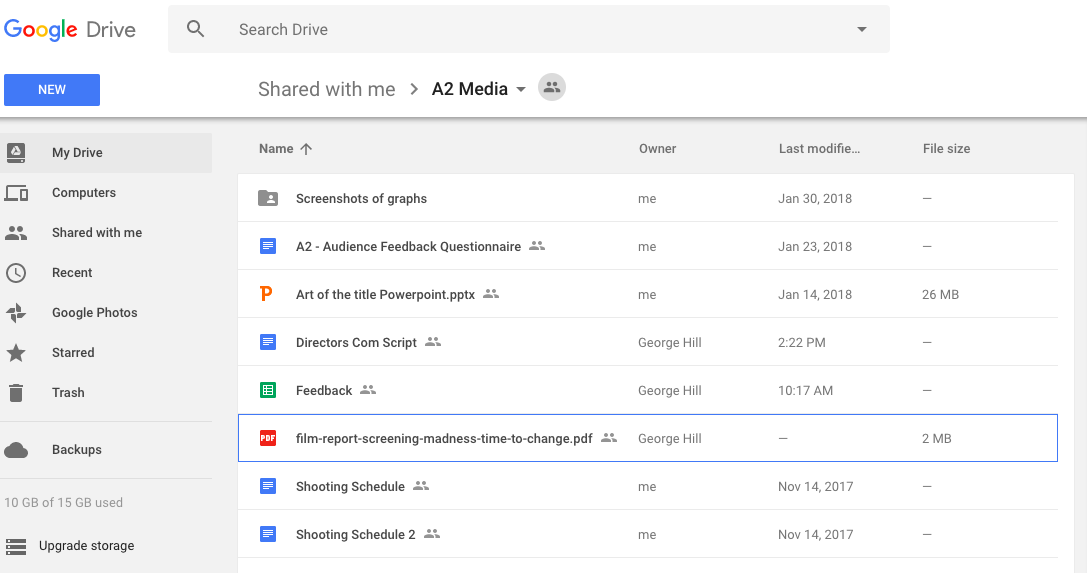Open Google Photos from sidebar

coord(94,313)
